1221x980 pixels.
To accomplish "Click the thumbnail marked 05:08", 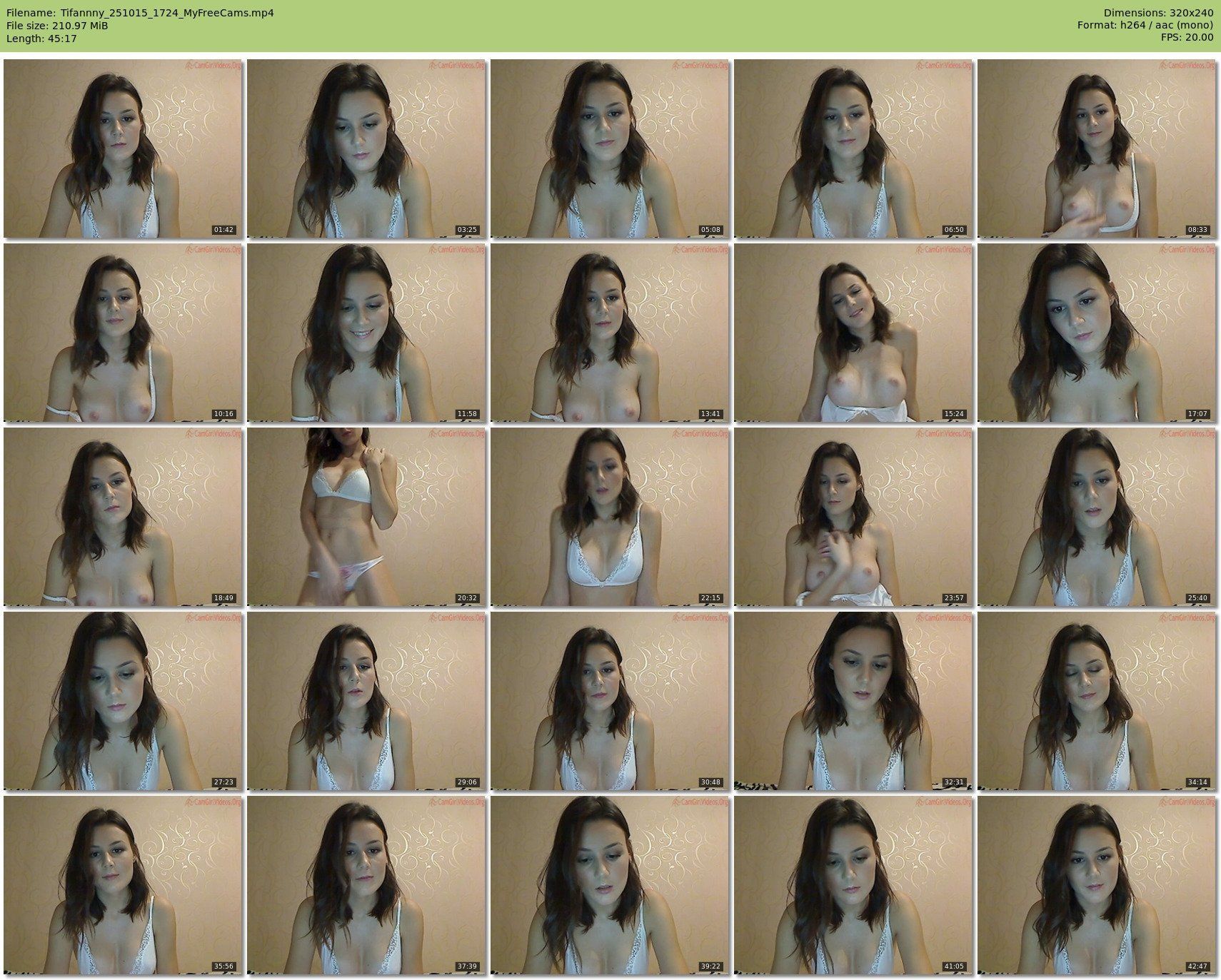I will pos(610,148).
